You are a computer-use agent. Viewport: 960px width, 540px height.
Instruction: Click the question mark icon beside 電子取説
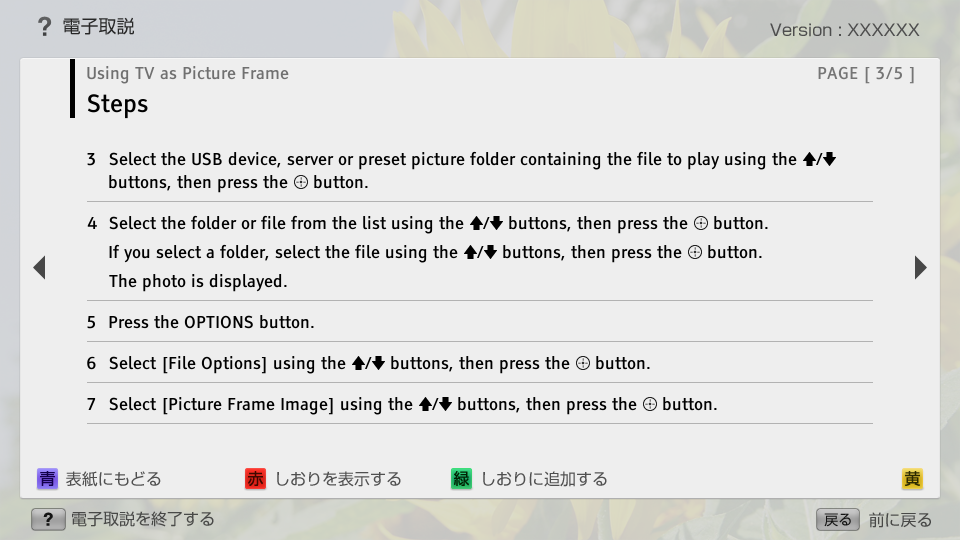coord(44,27)
